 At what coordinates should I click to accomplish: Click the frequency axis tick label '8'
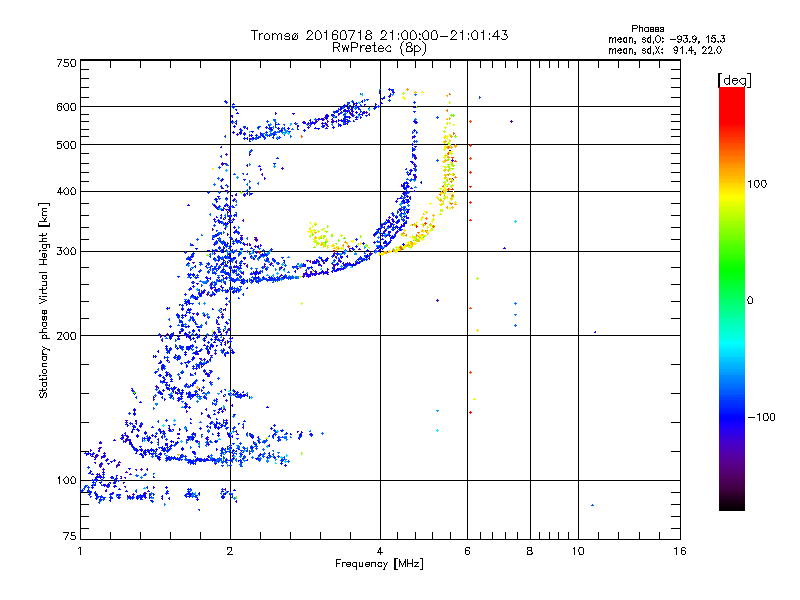(x=530, y=551)
